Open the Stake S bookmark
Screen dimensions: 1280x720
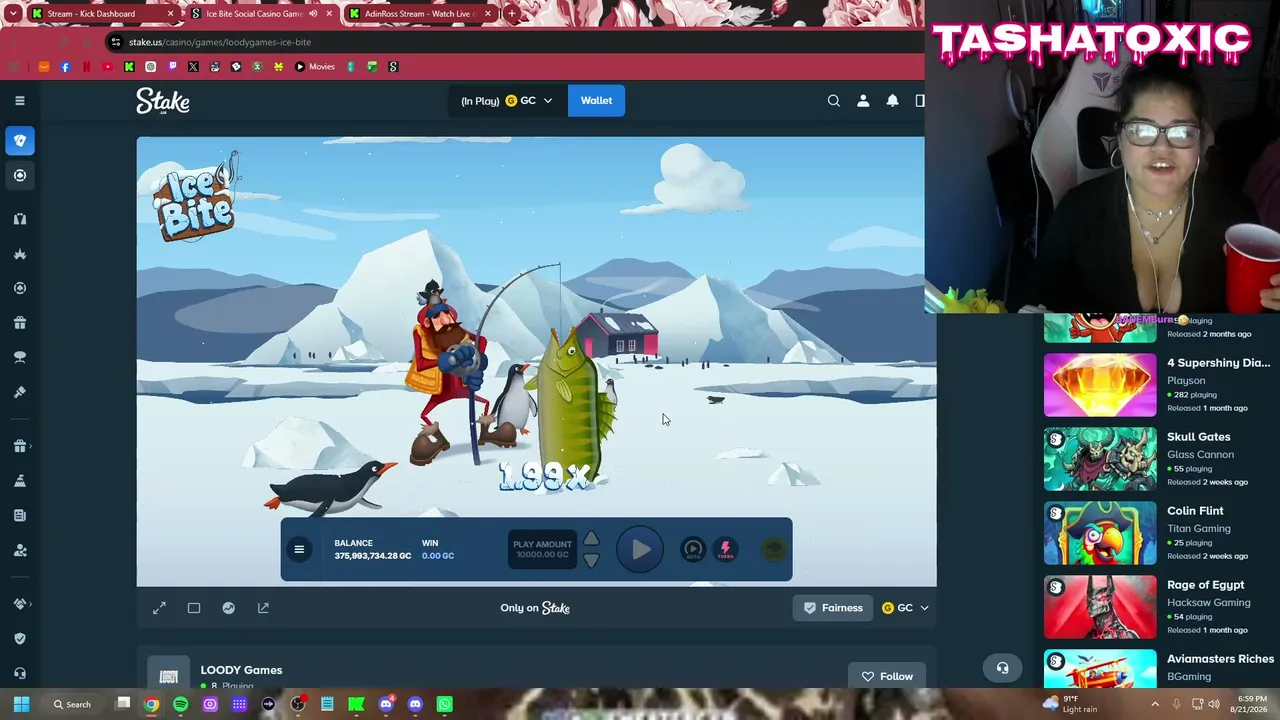[393, 67]
